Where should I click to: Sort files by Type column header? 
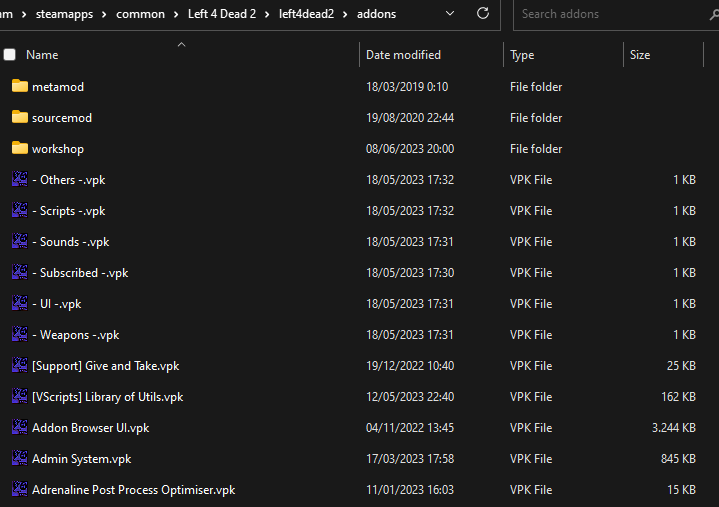tap(522, 55)
